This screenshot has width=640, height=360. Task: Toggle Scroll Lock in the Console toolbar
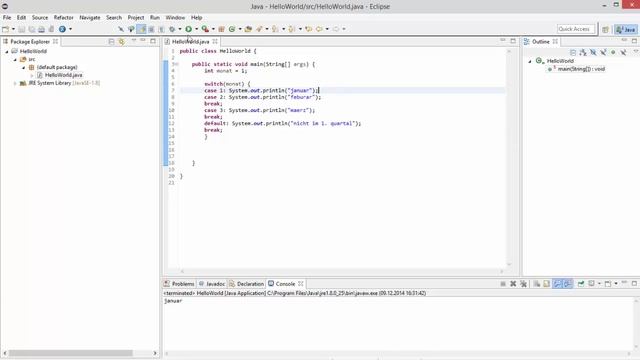pyautogui.click(x=546, y=284)
